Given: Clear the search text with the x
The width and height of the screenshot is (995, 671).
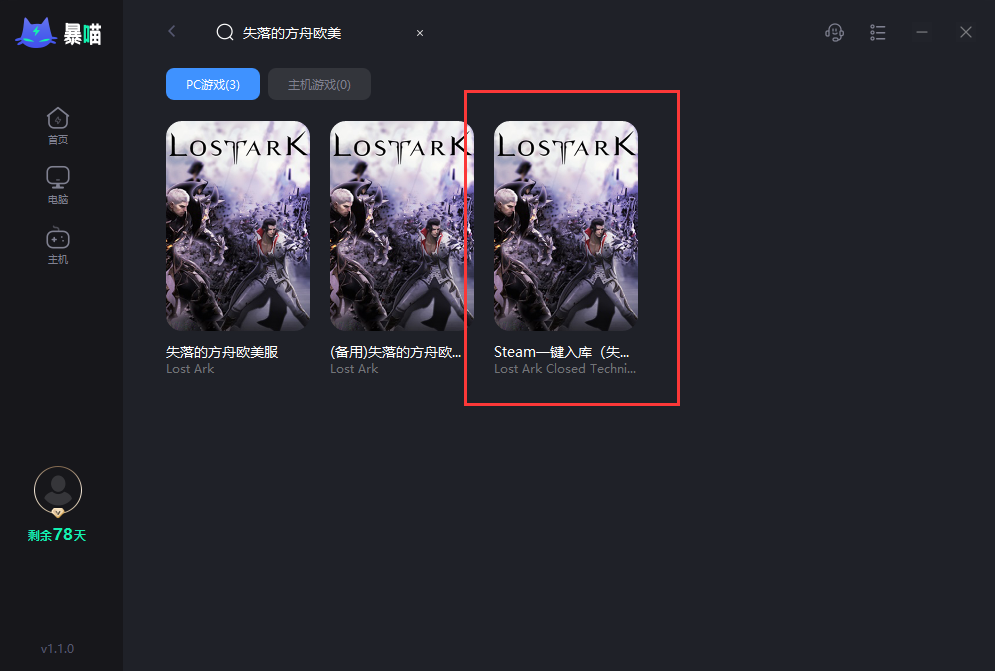Looking at the screenshot, I should 420,33.
